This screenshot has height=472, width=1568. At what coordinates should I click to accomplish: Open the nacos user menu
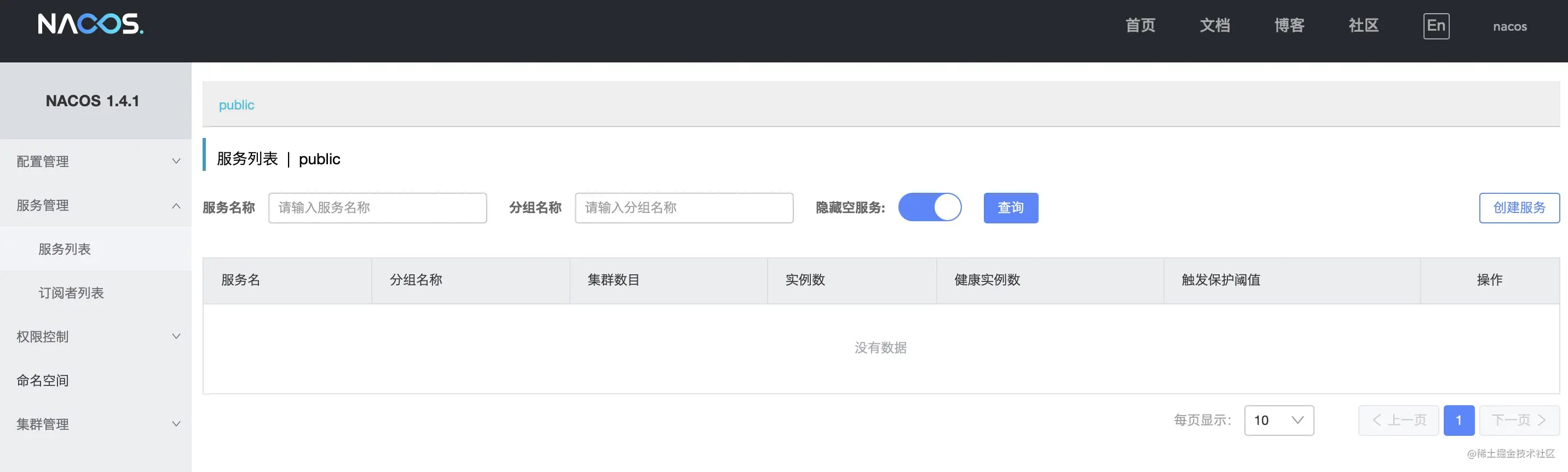coord(1509,26)
